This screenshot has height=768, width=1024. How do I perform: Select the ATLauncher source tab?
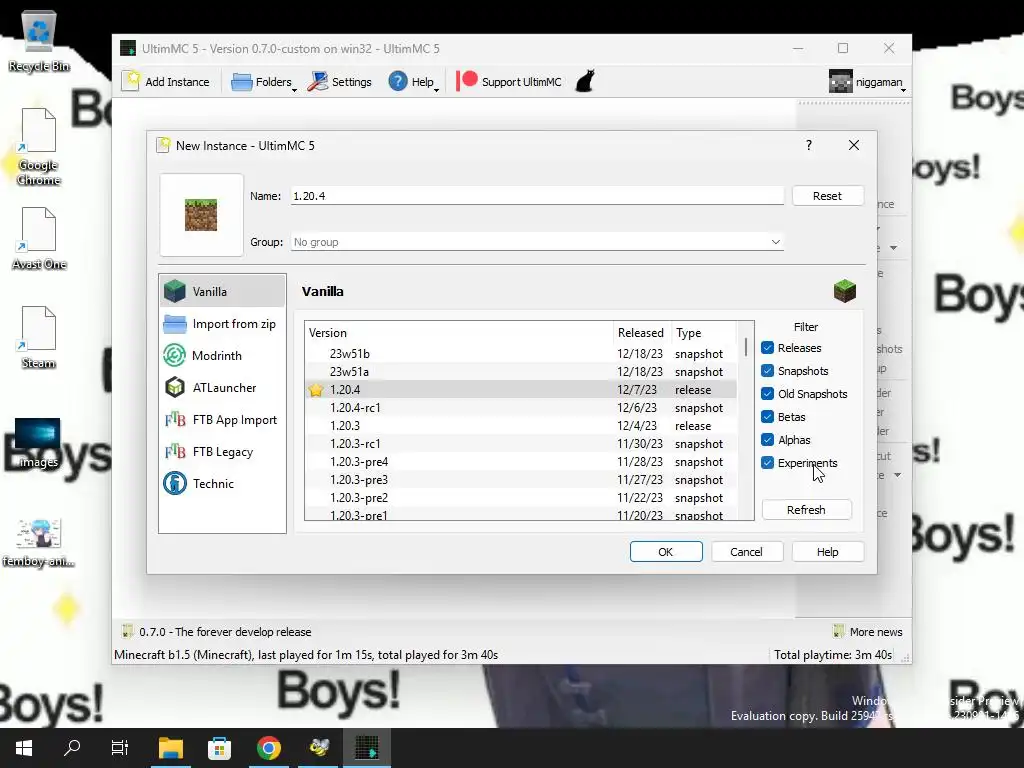tap(222, 388)
